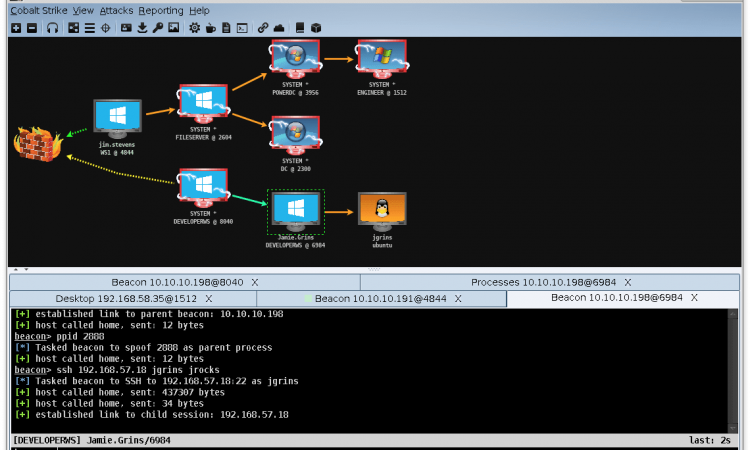The height and width of the screenshot is (450, 750).
Task: Click the 'ppid 2888' command line
Action: [59, 337]
